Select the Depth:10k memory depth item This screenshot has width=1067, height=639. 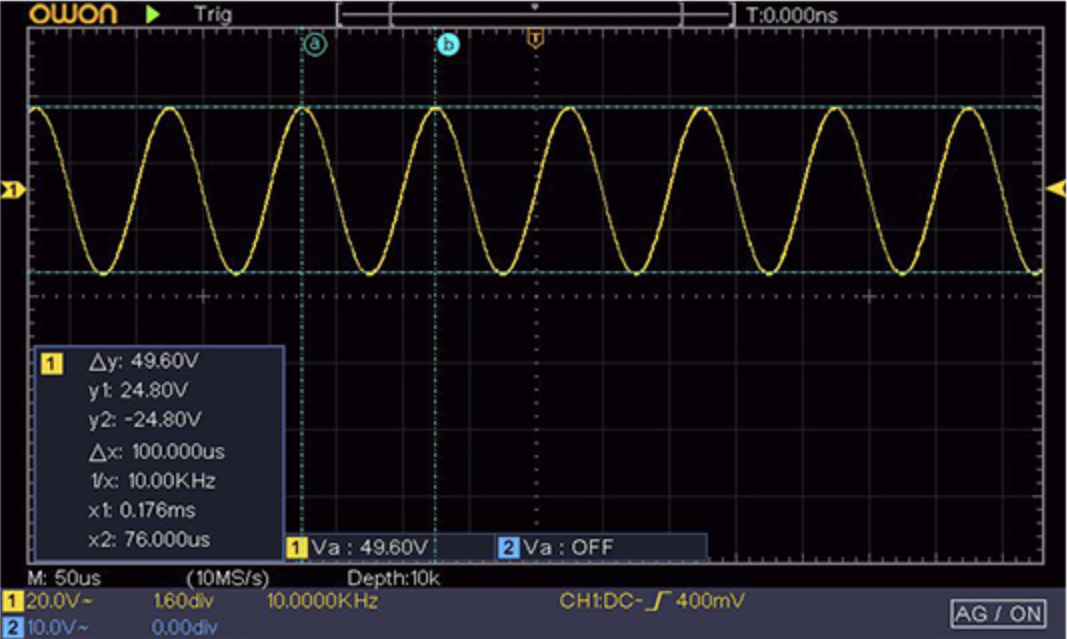tap(394, 578)
